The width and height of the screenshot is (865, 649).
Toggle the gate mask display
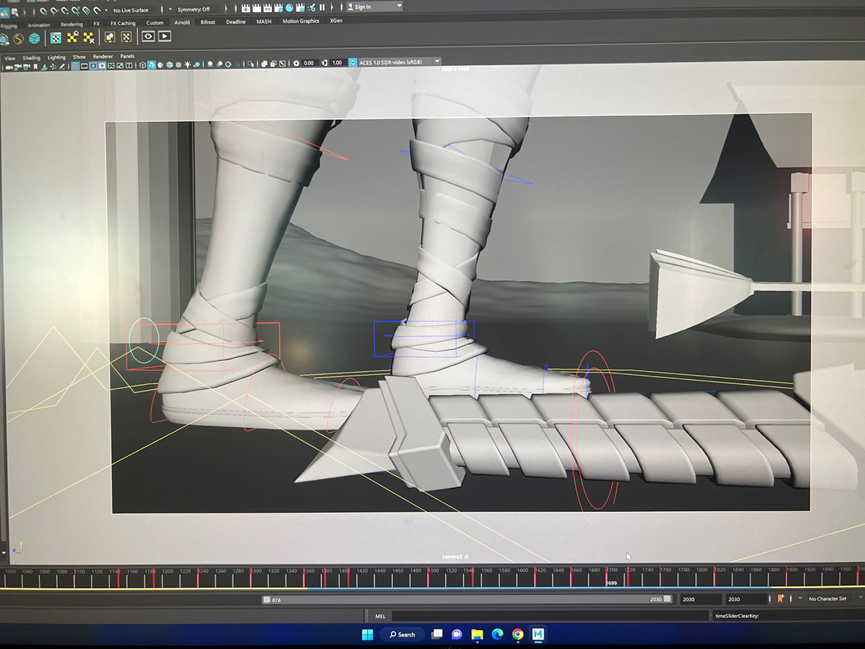pyautogui.click(x=102, y=66)
